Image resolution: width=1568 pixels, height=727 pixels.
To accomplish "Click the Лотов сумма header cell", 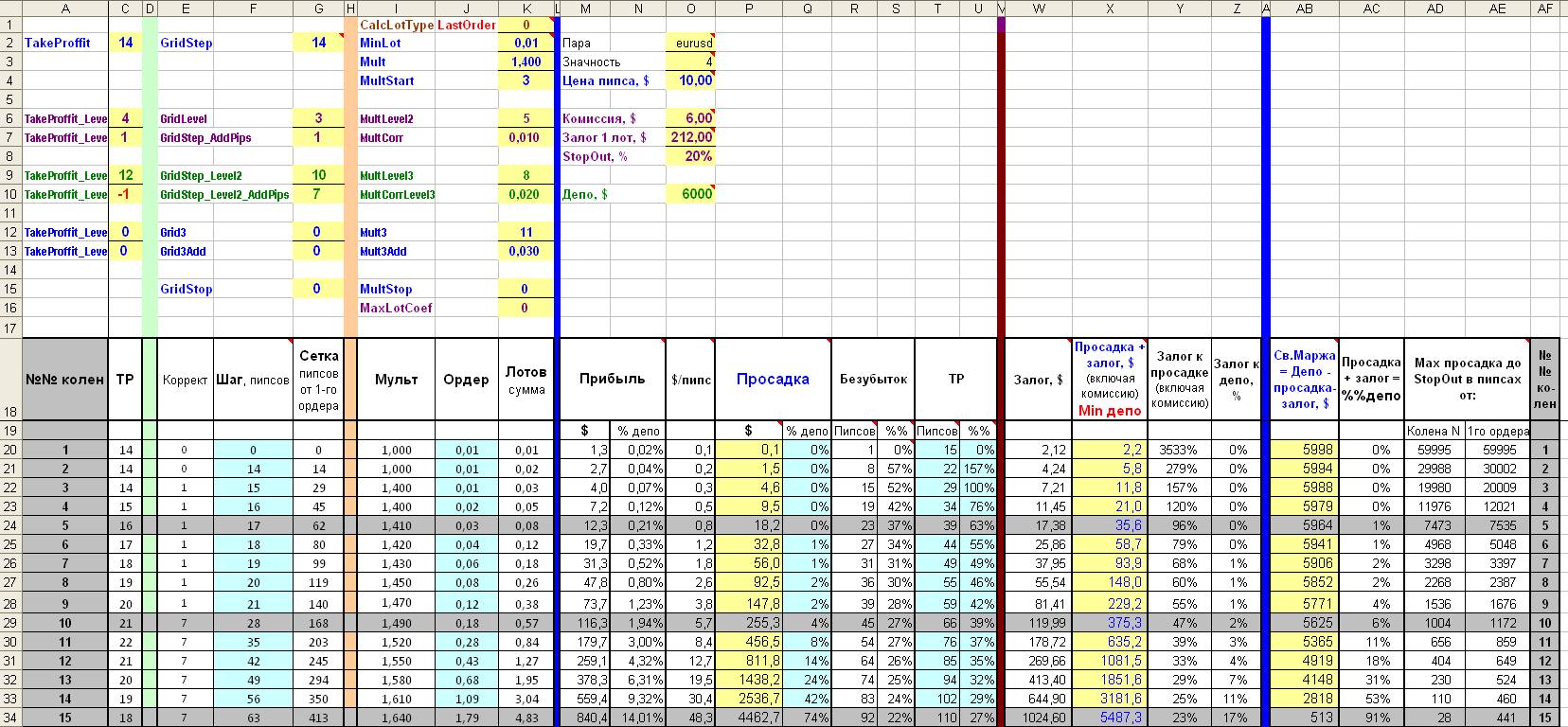I will (526, 379).
